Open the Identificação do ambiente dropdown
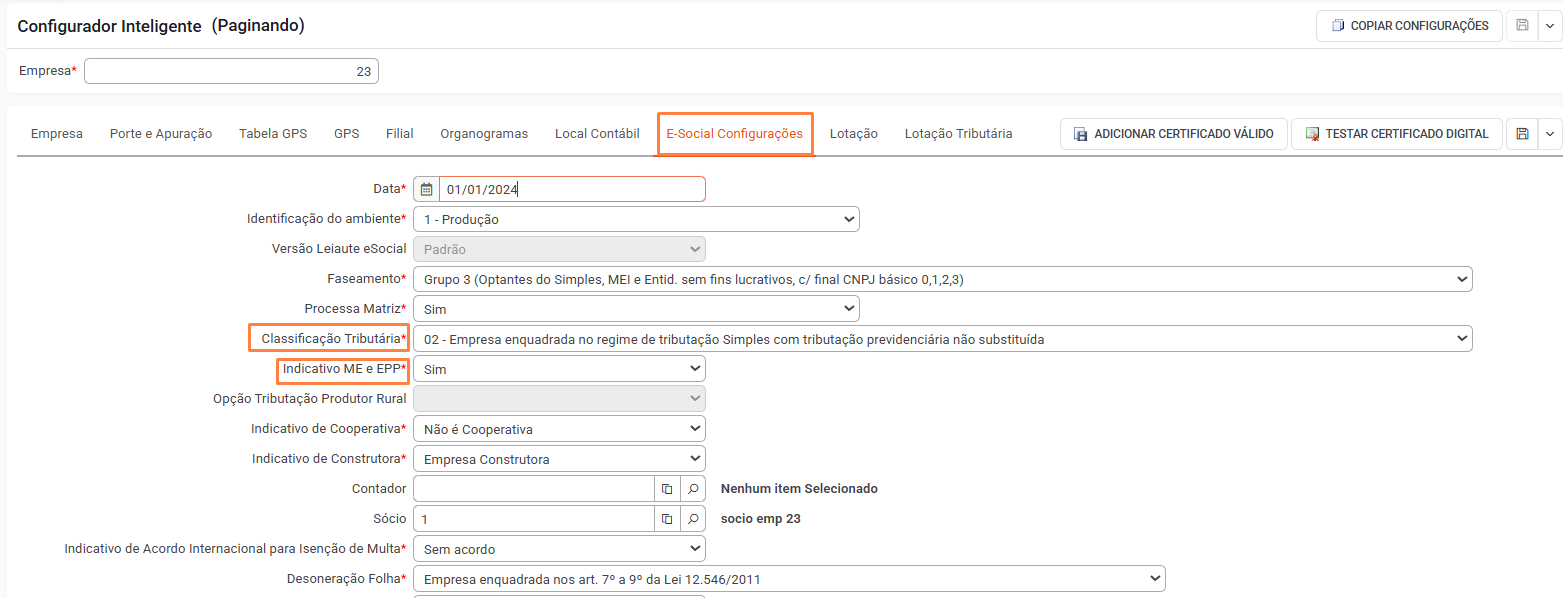 [636, 219]
